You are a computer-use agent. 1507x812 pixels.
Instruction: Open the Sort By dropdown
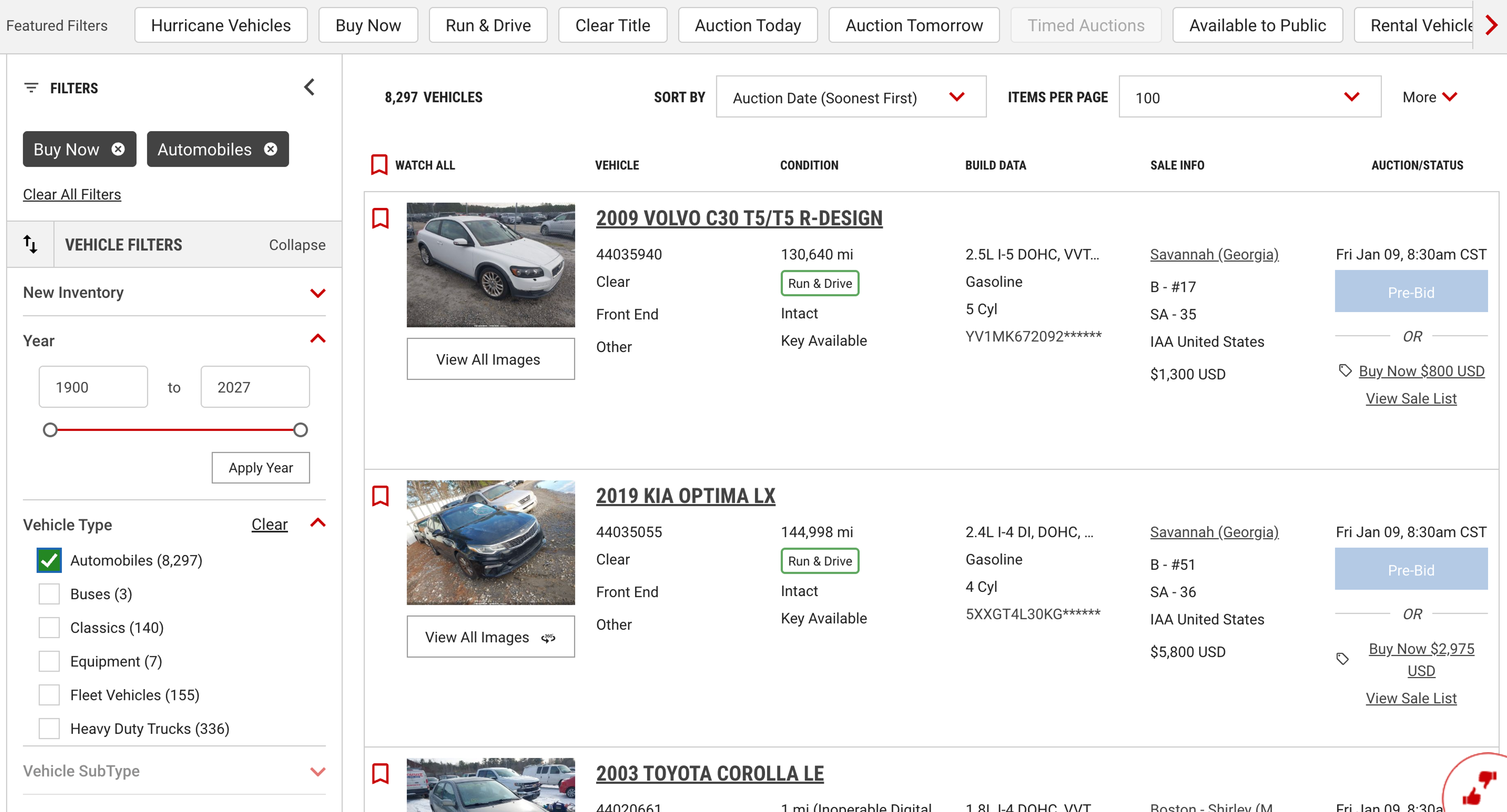[850, 97]
